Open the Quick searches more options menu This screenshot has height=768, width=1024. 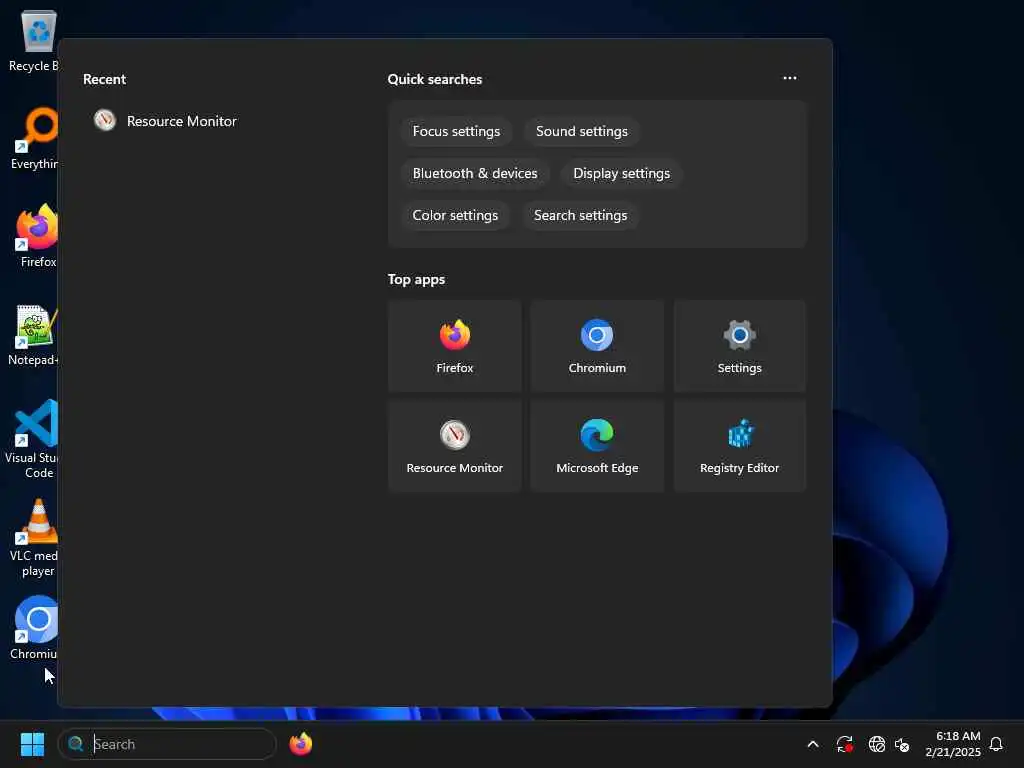pos(790,78)
